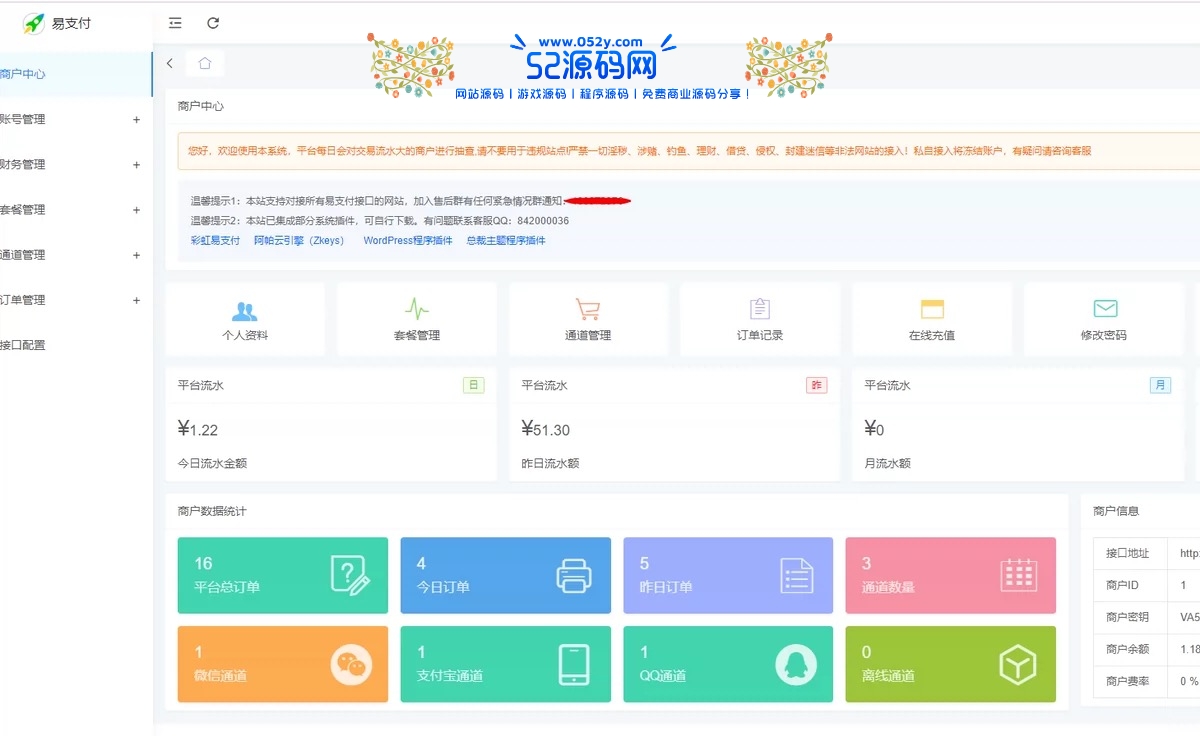1200x736 pixels.
Task: Open 接口配置 sidebar item
Action: (76, 345)
